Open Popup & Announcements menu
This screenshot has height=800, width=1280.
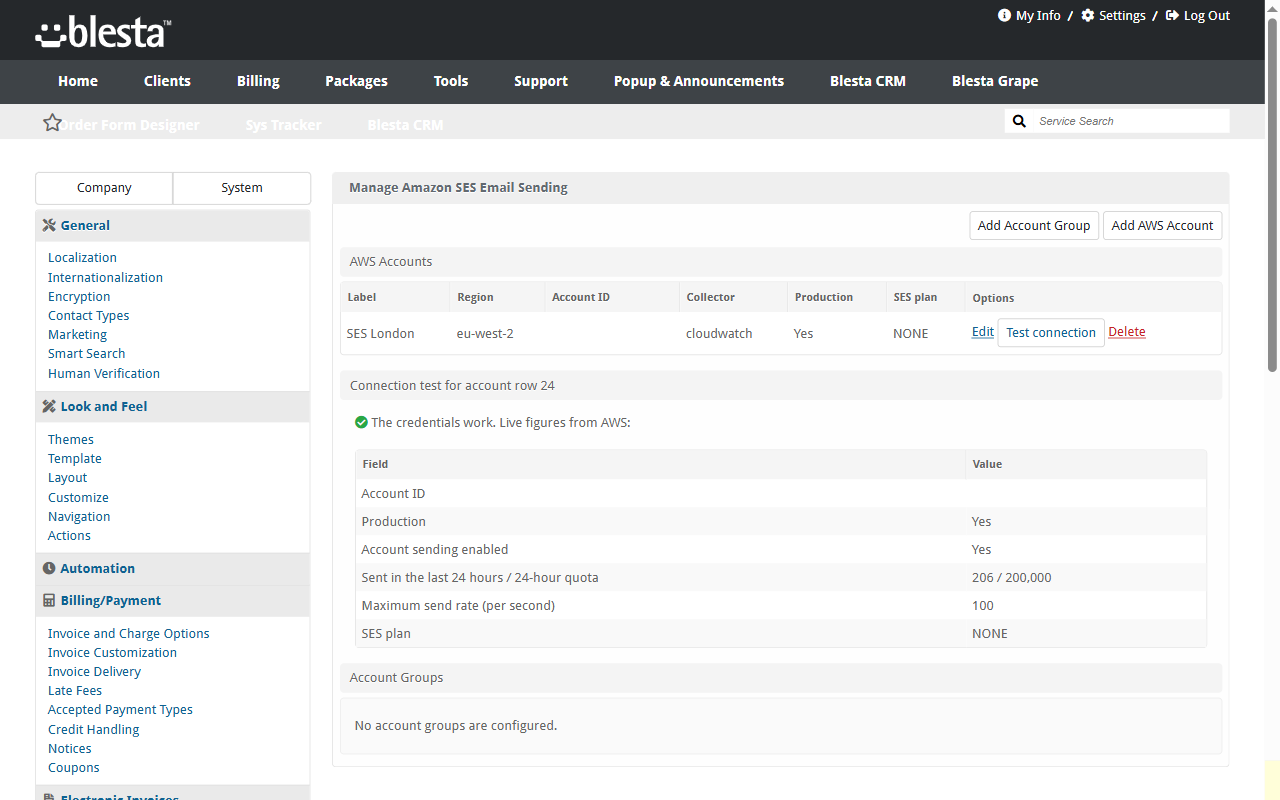699,81
